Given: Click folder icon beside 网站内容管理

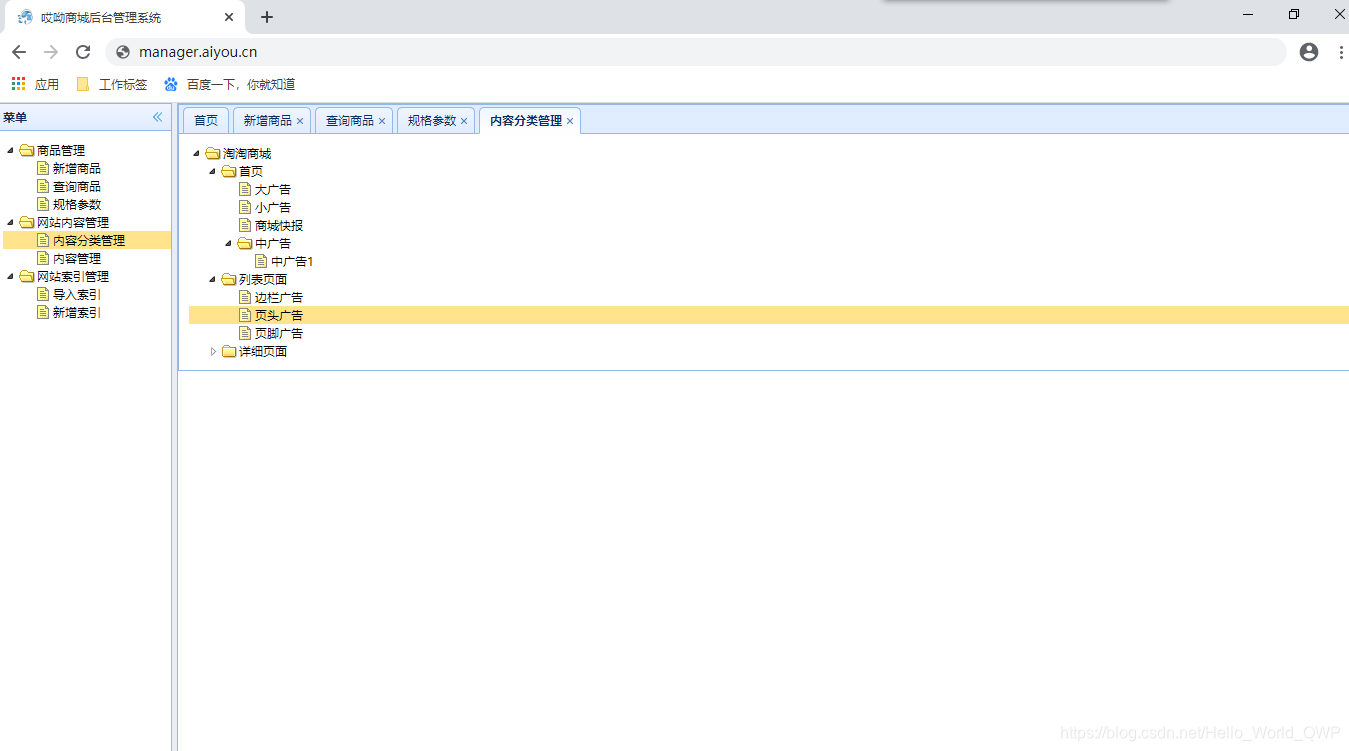Looking at the screenshot, I should tap(27, 222).
